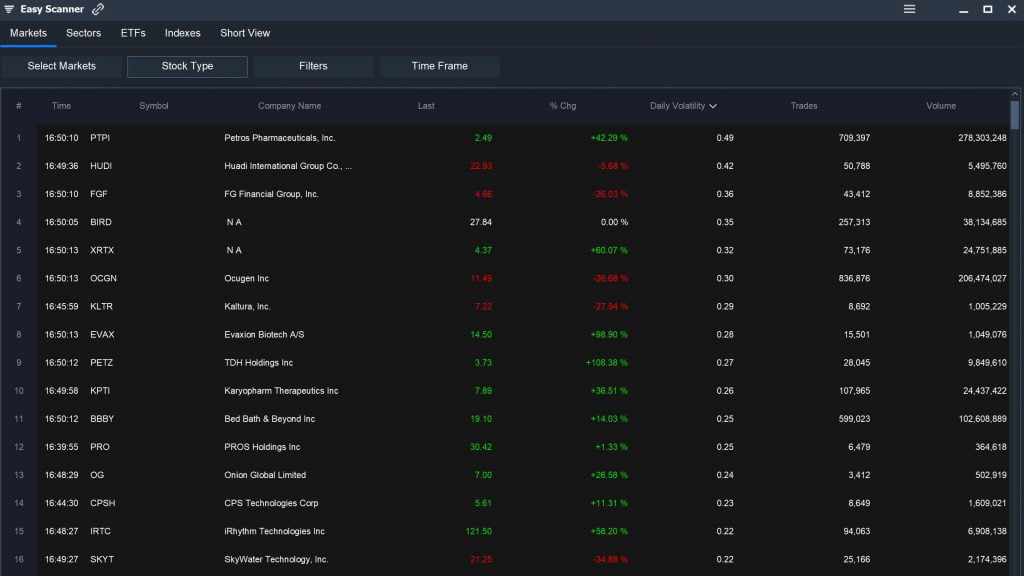
Task: Click the Easy Scanner funnel logo icon
Action: click(x=10, y=9)
